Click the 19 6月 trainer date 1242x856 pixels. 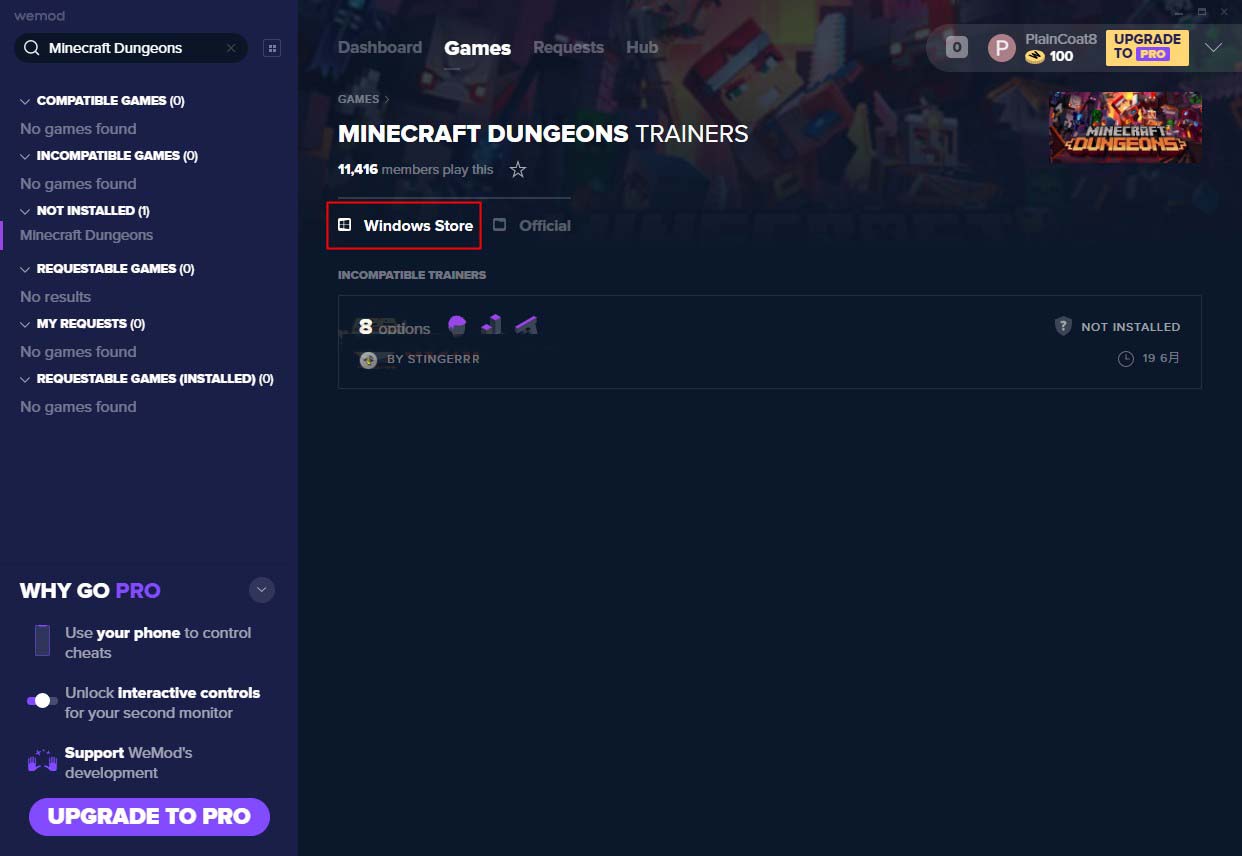[1161, 358]
